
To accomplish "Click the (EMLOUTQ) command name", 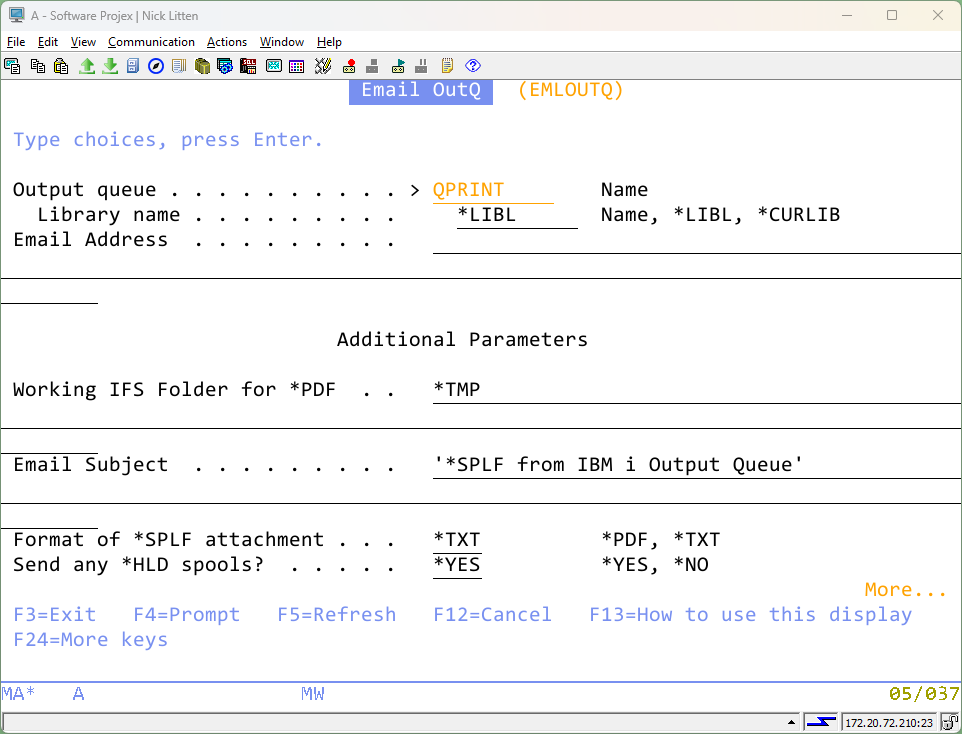I will [571, 90].
